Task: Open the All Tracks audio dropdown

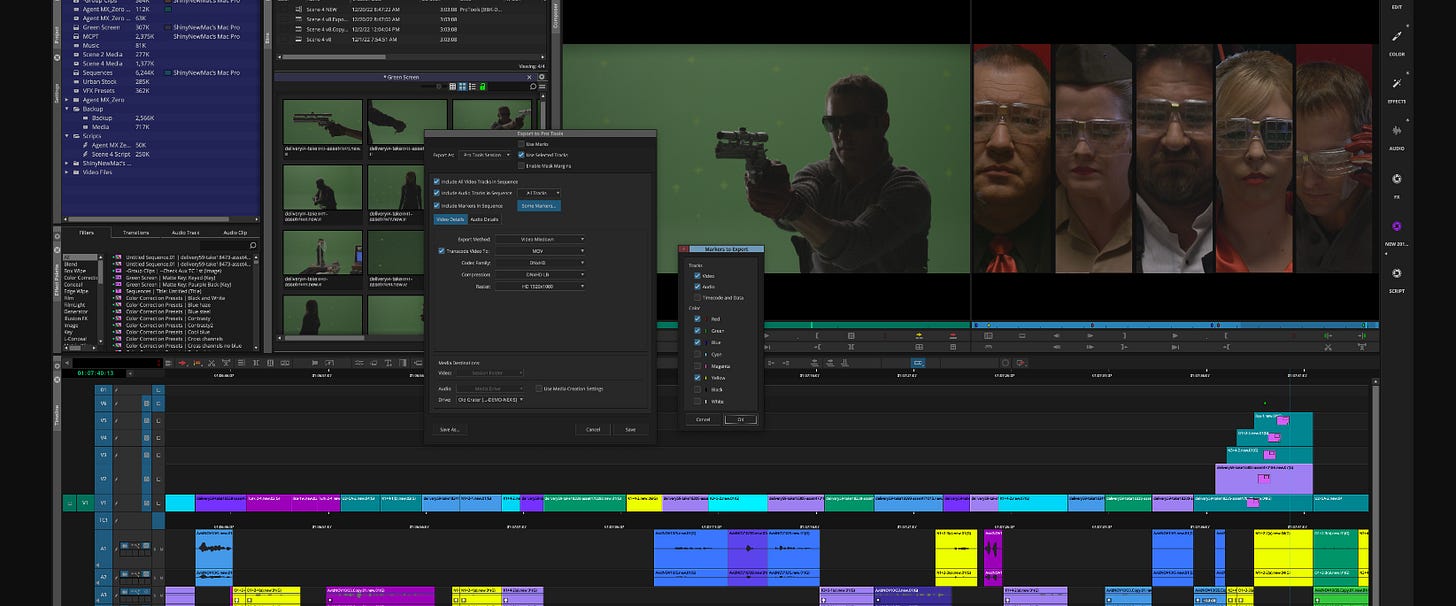Action: point(539,193)
